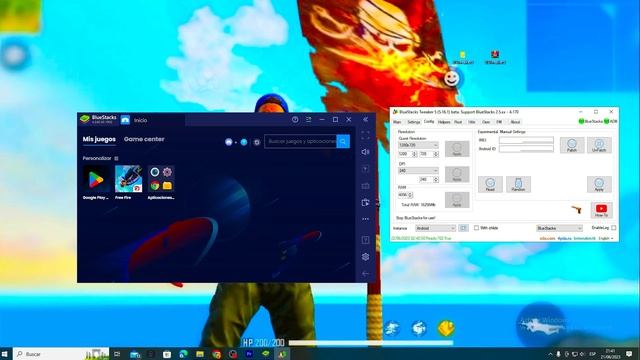Screen dimensions: 640x360
Task: Open the BlueStacks Inicio home tab icon
Action: pyautogui.click(x=125, y=120)
